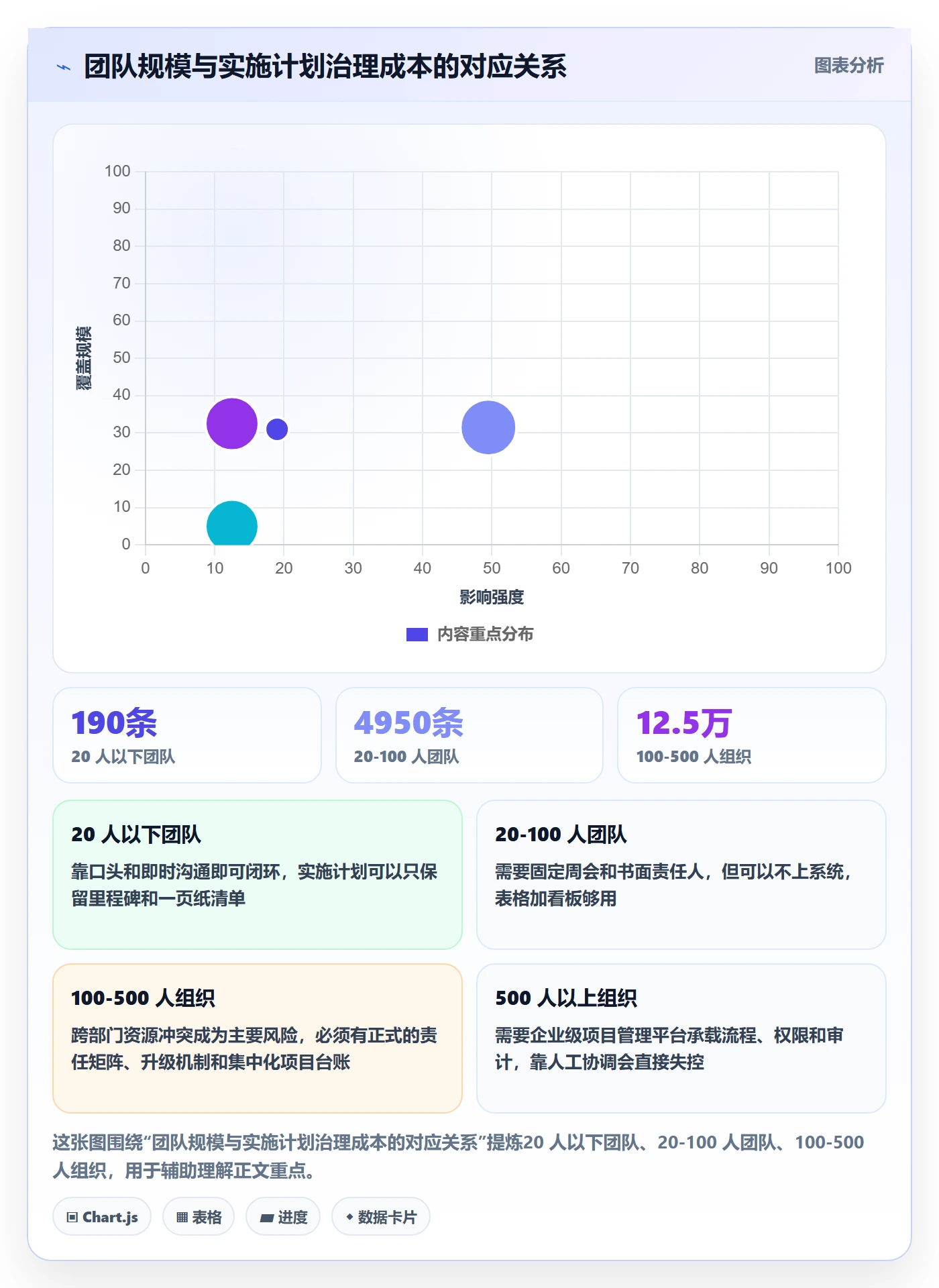Click the lightning bolt icon beside the title

click(64, 67)
